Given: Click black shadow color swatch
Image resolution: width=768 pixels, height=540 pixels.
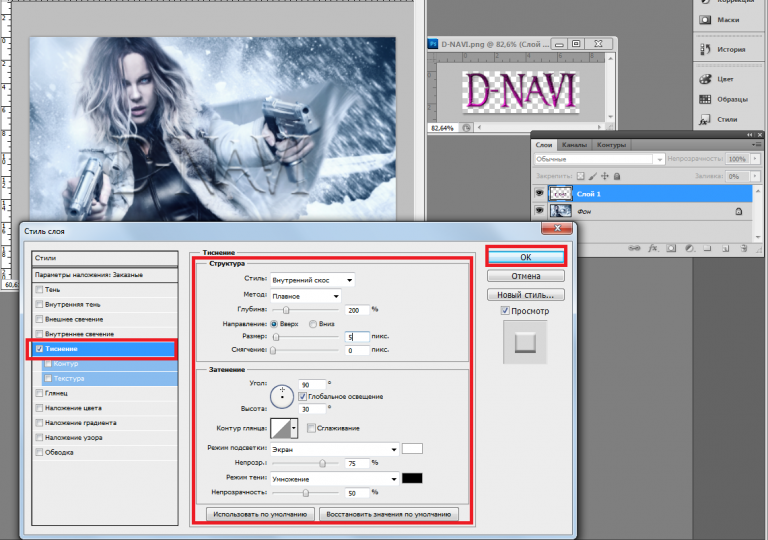Looking at the screenshot, I should point(412,478).
